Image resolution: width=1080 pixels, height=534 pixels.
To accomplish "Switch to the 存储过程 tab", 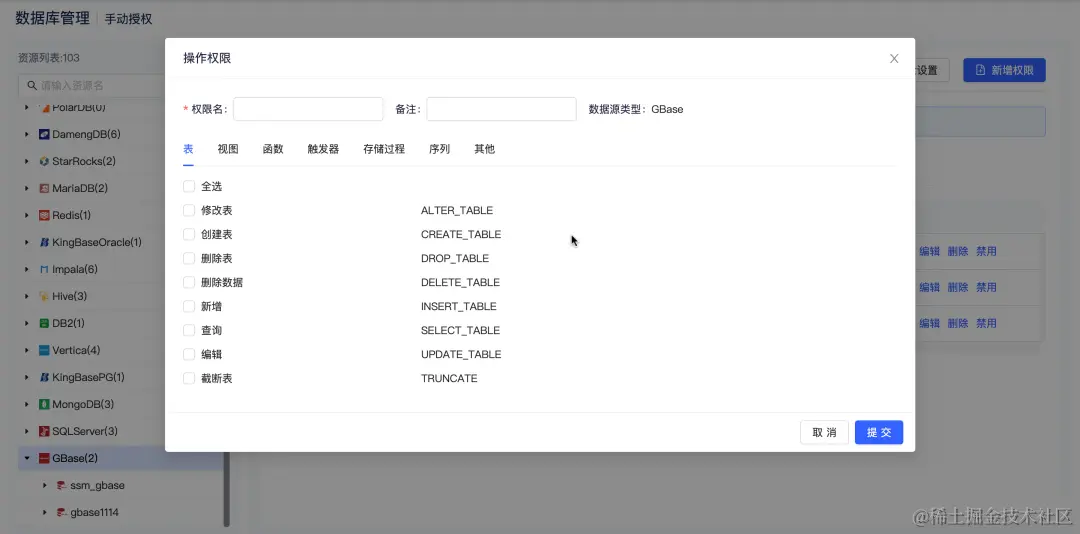I will click(384, 149).
